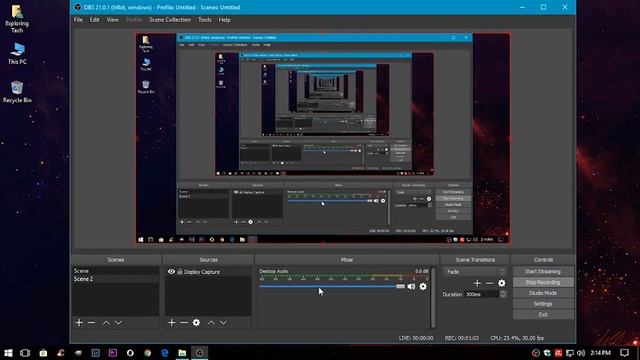Select the This PC desktop icon
Viewport: 640px width, 360px height.
point(17,53)
